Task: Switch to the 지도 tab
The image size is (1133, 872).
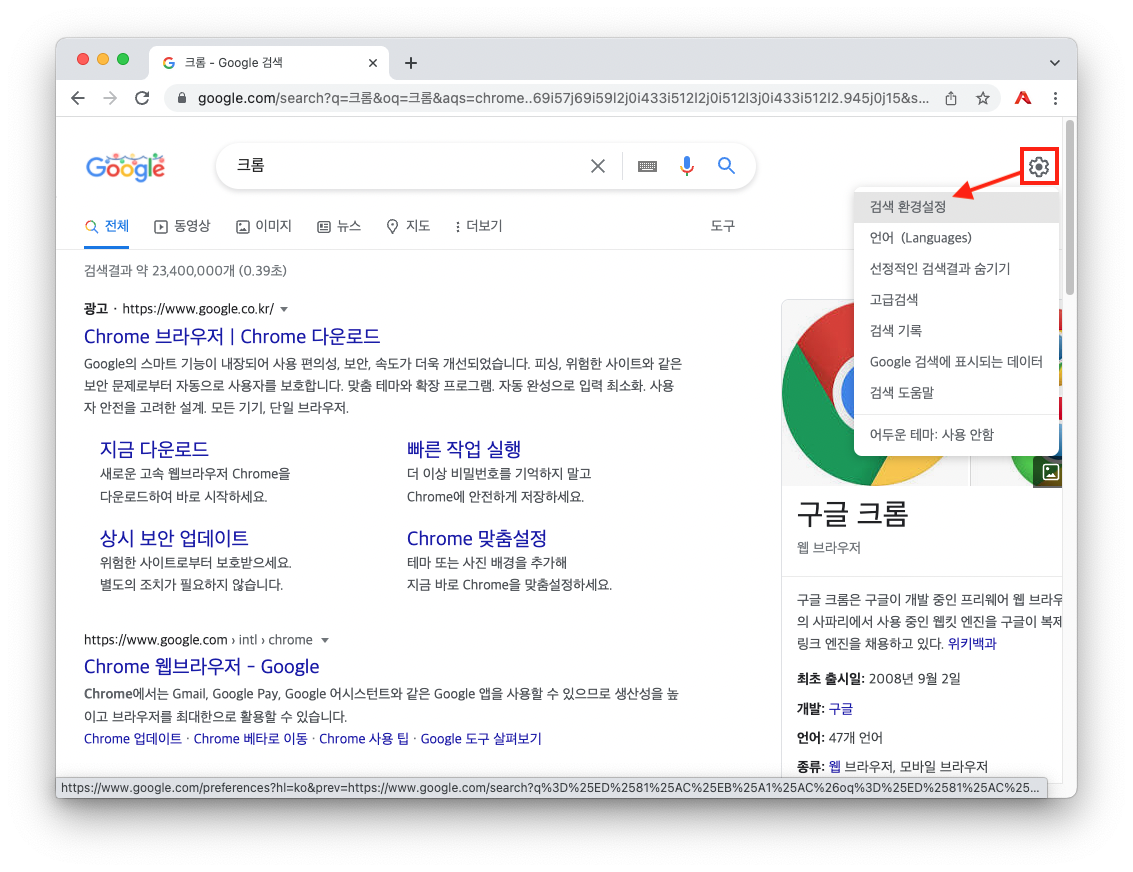Action: point(408,226)
